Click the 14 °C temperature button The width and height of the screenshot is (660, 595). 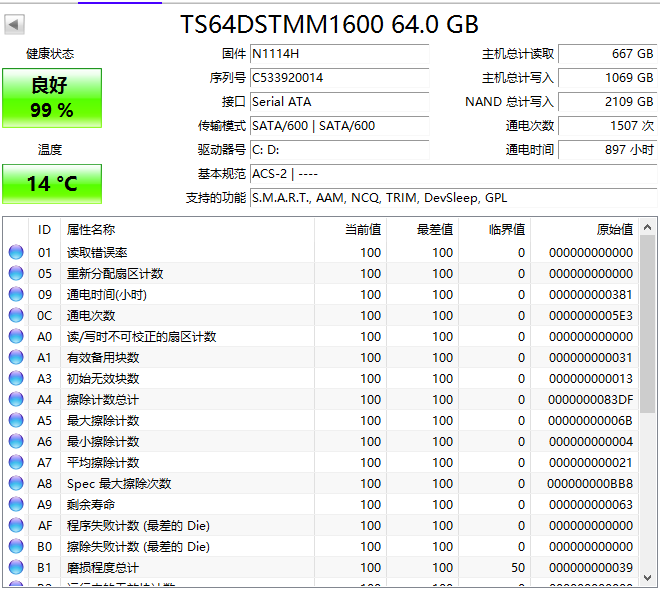click(52, 184)
